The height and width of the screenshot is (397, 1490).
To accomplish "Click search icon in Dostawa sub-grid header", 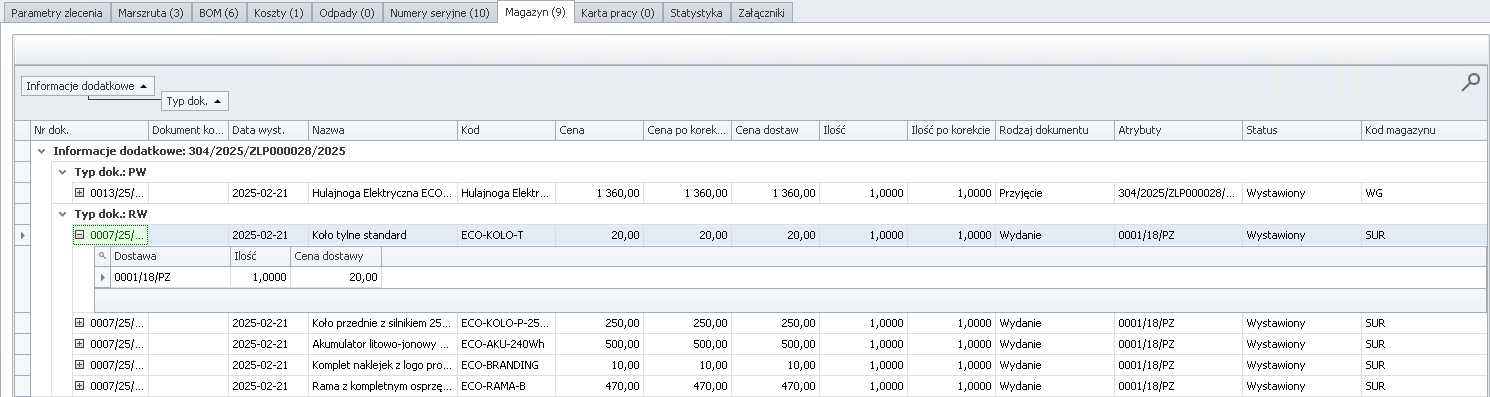I will pos(102,256).
